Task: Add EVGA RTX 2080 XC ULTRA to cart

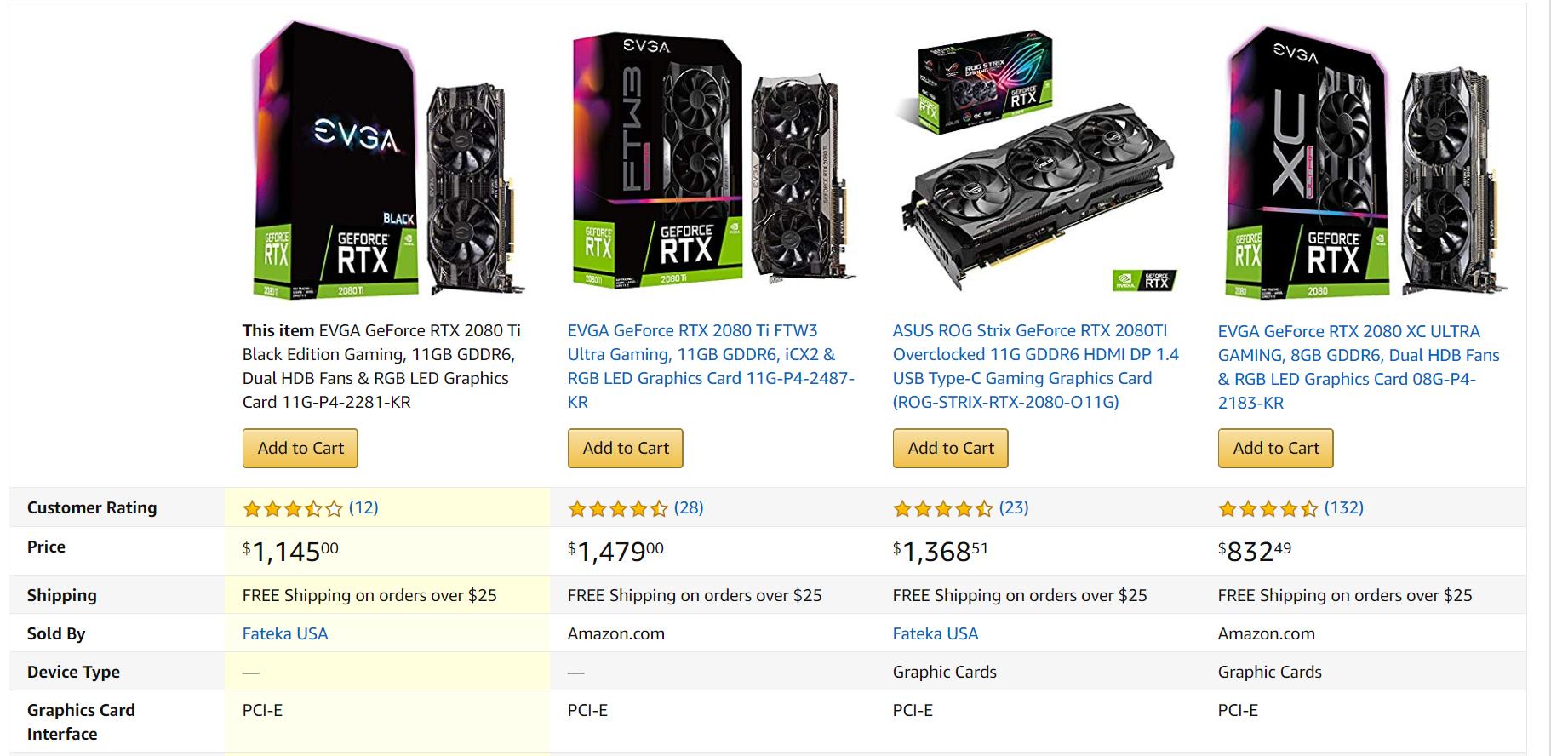Action: (x=1274, y=448)
